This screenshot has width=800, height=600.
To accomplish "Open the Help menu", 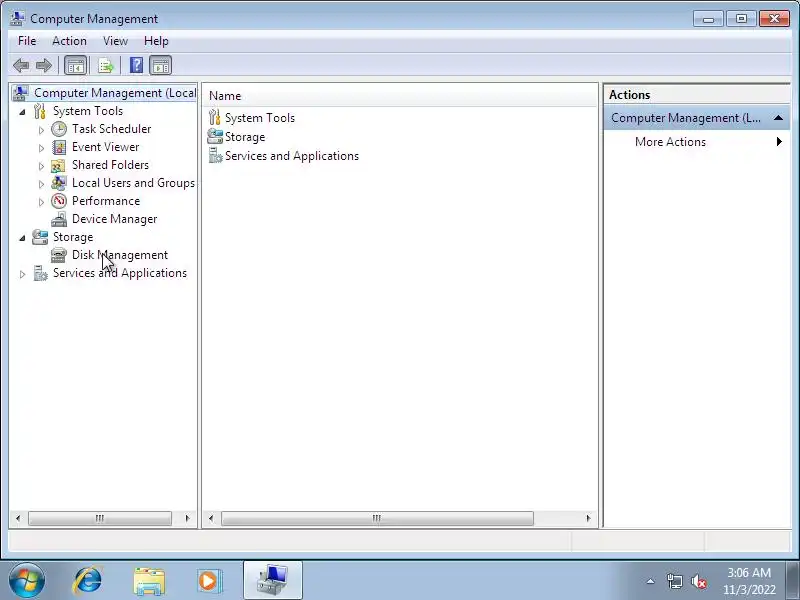I will pos(156,41).
